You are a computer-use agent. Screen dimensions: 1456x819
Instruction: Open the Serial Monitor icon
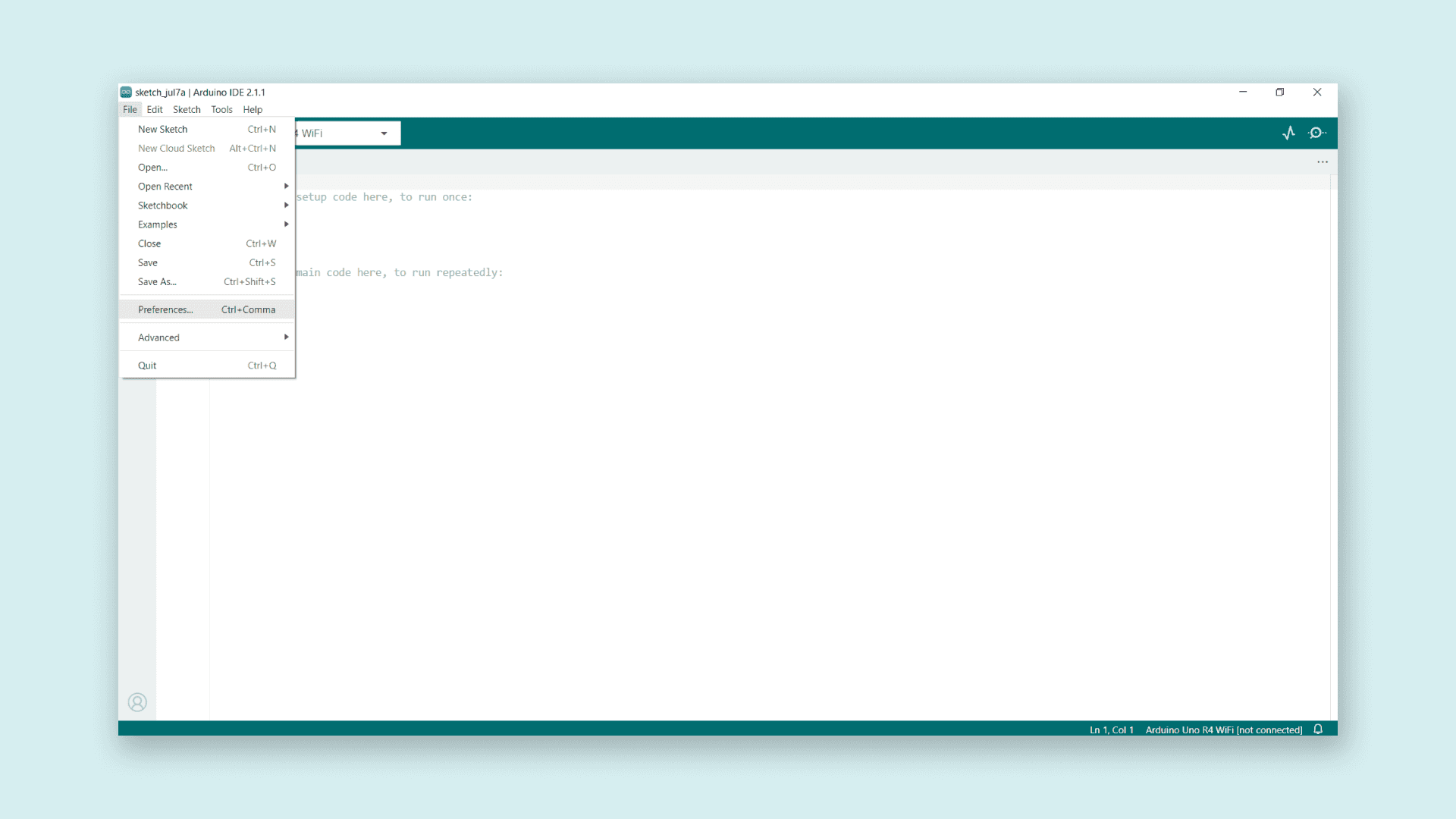coord(1317,133)
